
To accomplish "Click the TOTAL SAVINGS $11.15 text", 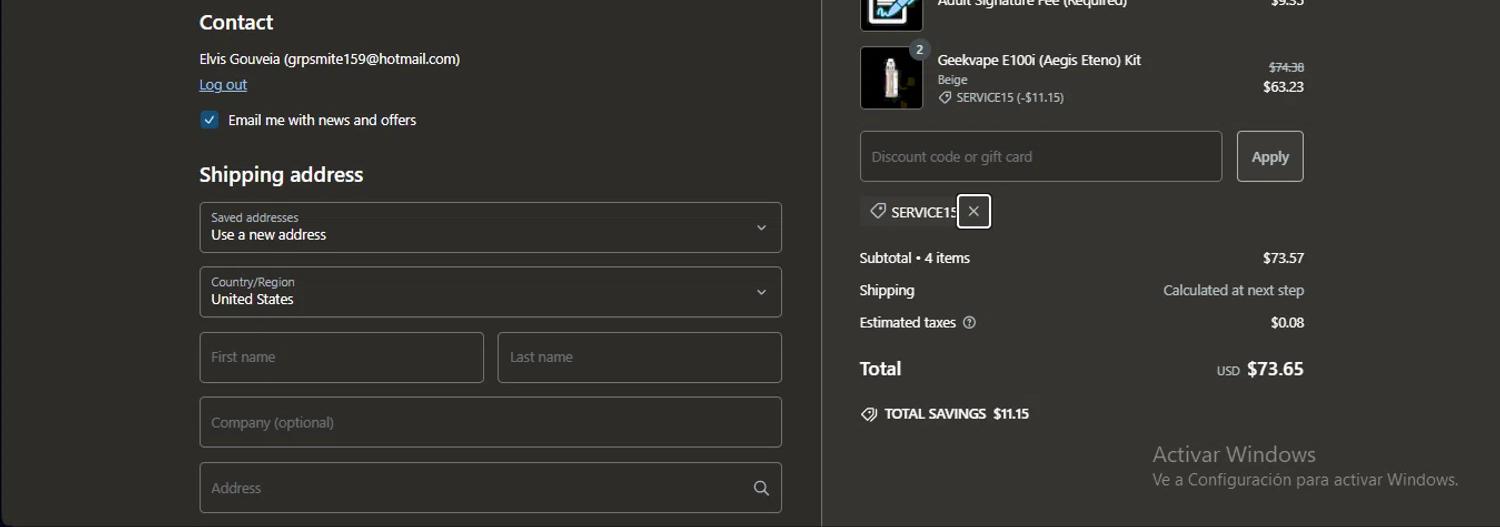I will pyautogui.click(x=956, y=414).
